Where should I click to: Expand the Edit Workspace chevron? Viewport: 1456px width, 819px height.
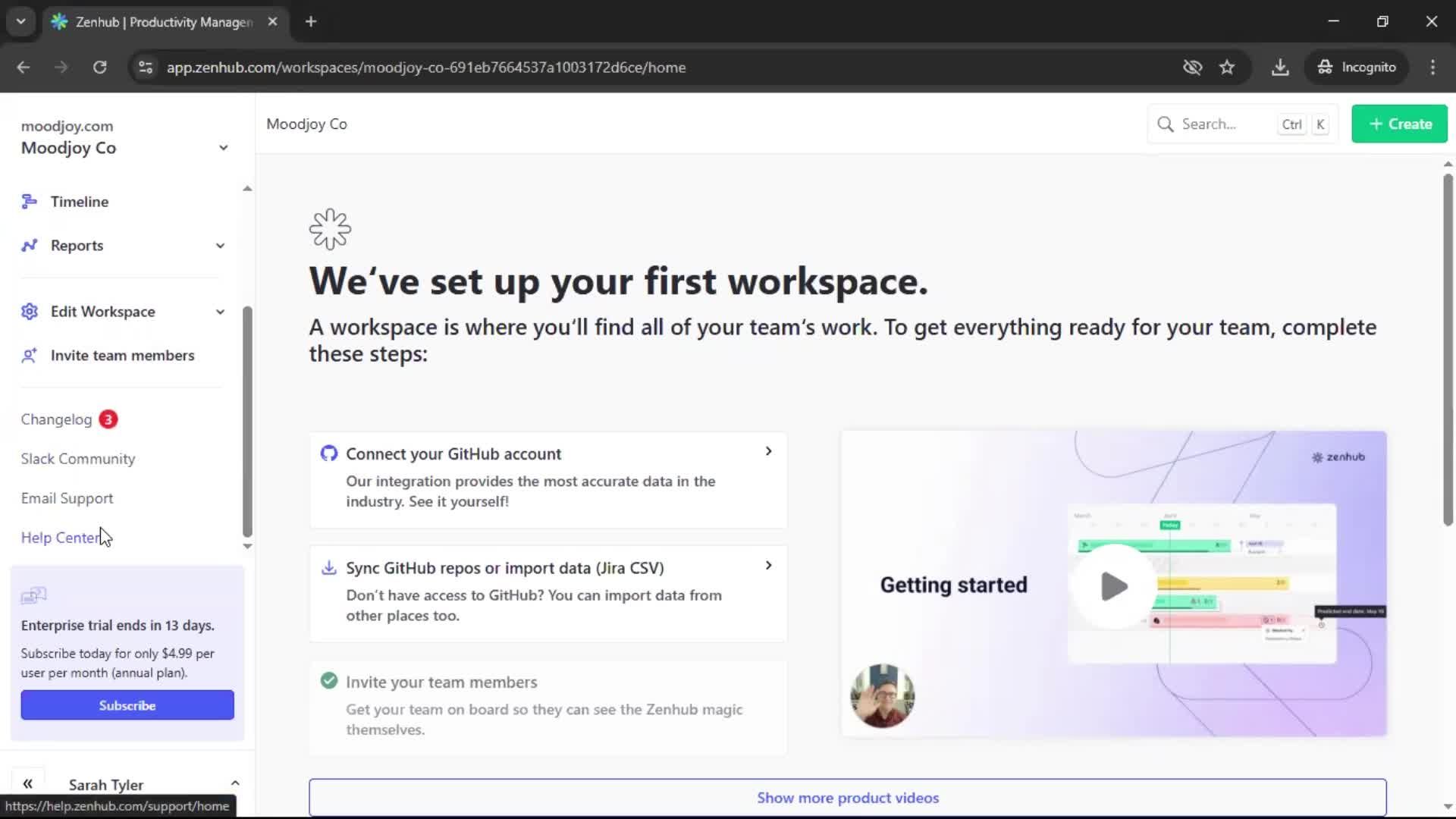[x=219, y=311]
